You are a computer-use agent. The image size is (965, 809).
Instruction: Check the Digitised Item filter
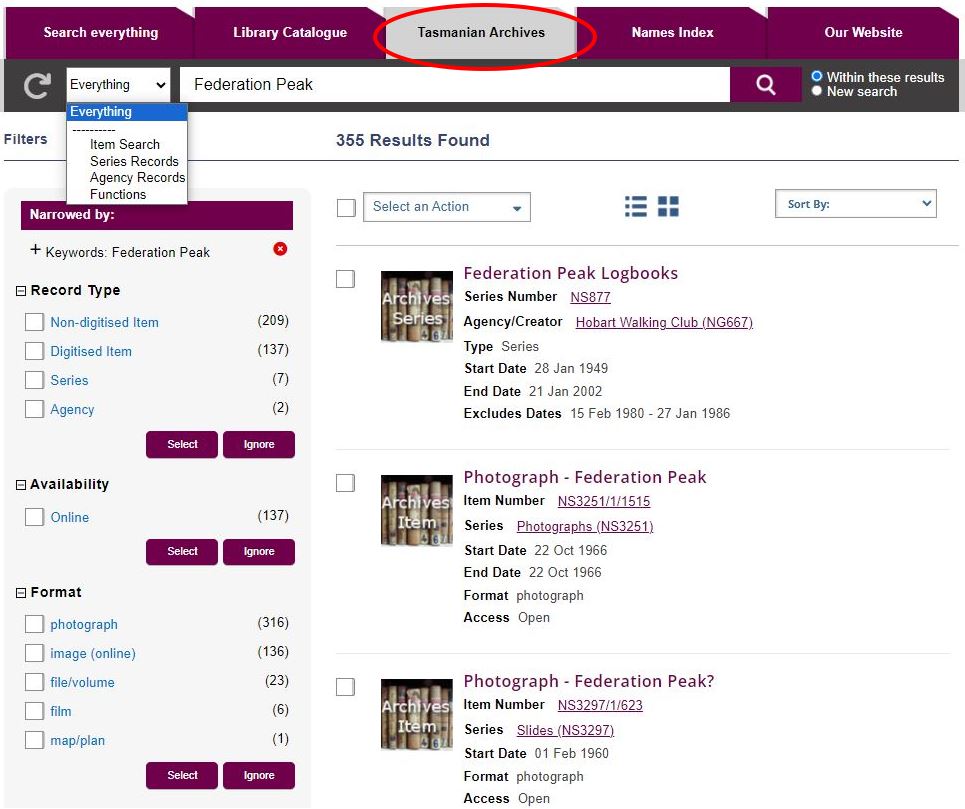[34, 351]
